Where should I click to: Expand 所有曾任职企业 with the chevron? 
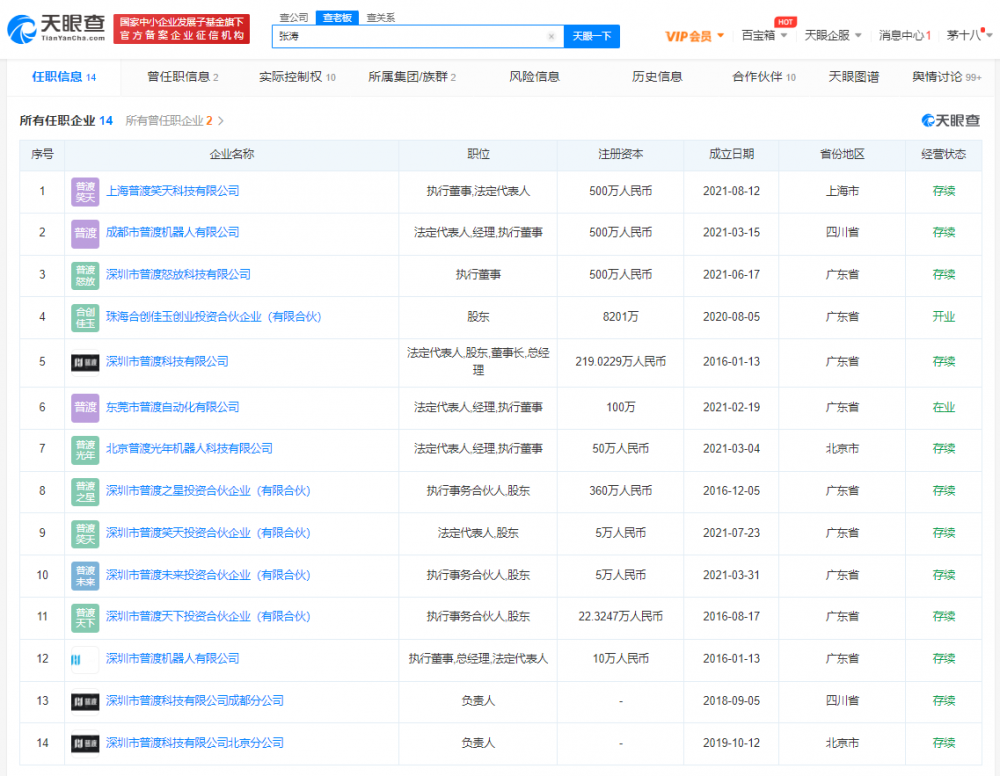[x=221, y=121]
